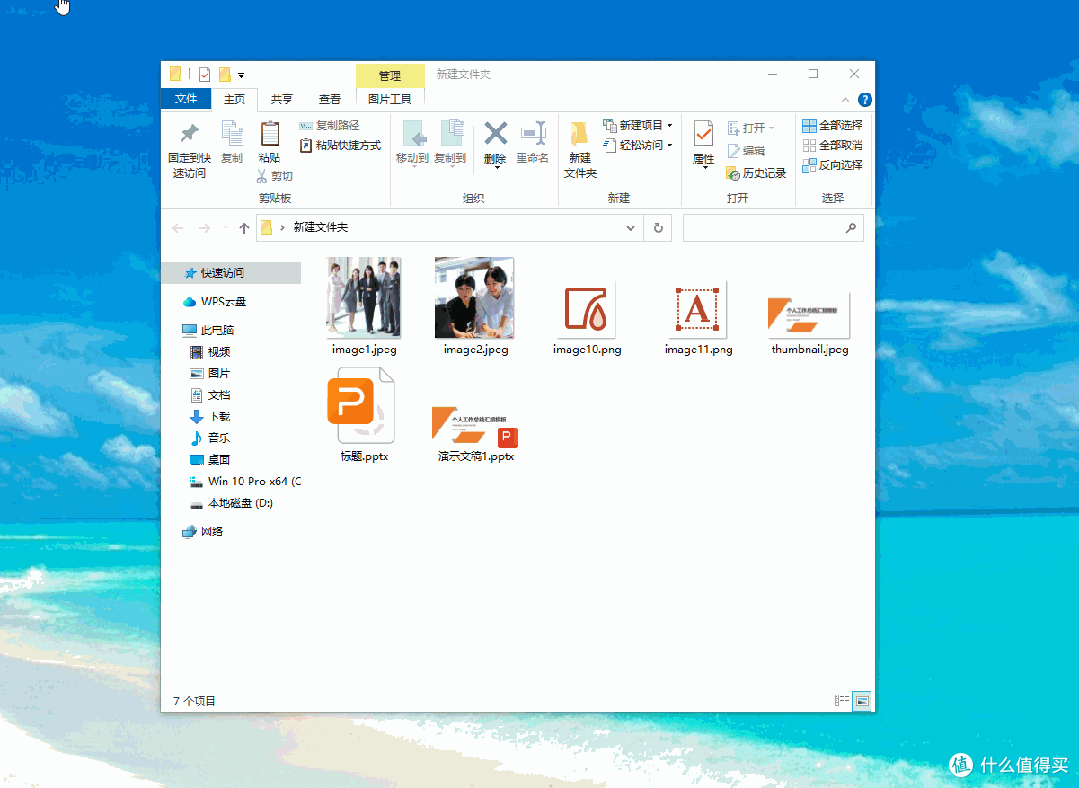The image size is (1079, 788).
Task: Click Invert Selection (反向选择)
Action: (832, 165)
